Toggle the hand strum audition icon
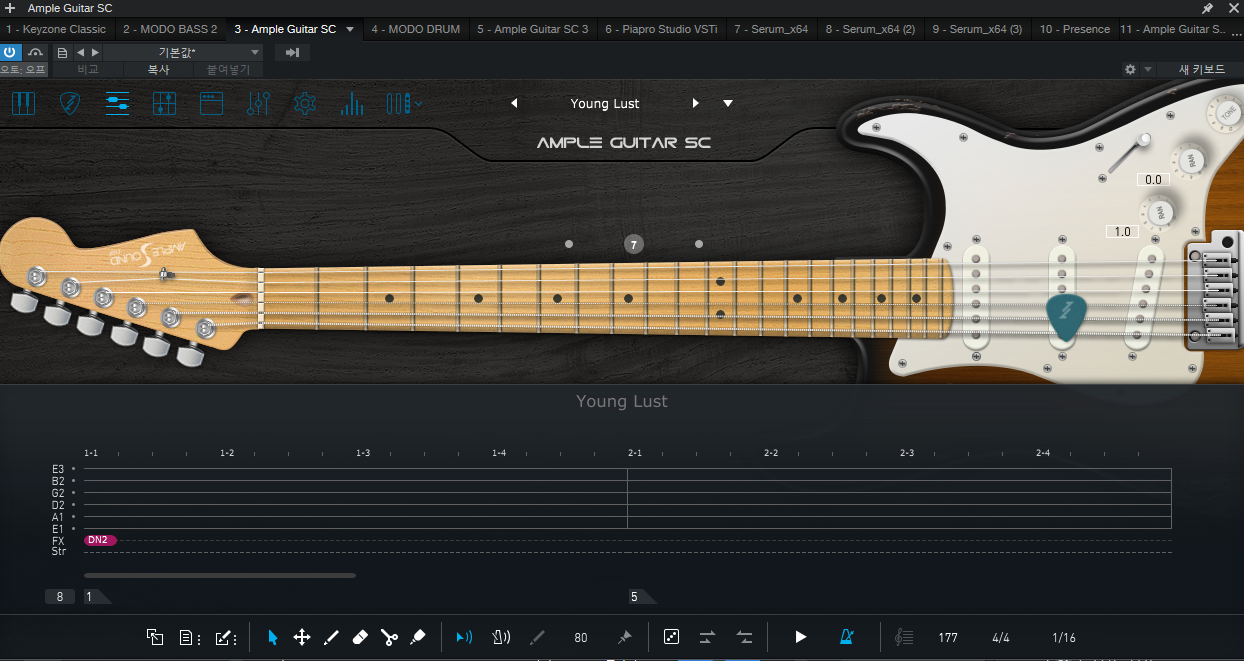 pos(501,637)
